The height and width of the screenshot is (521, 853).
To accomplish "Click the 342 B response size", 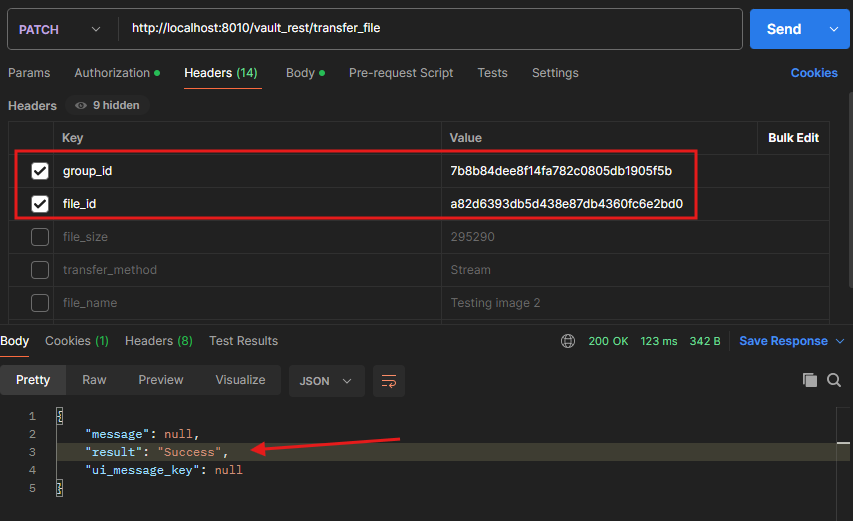I will click(704, 341).
